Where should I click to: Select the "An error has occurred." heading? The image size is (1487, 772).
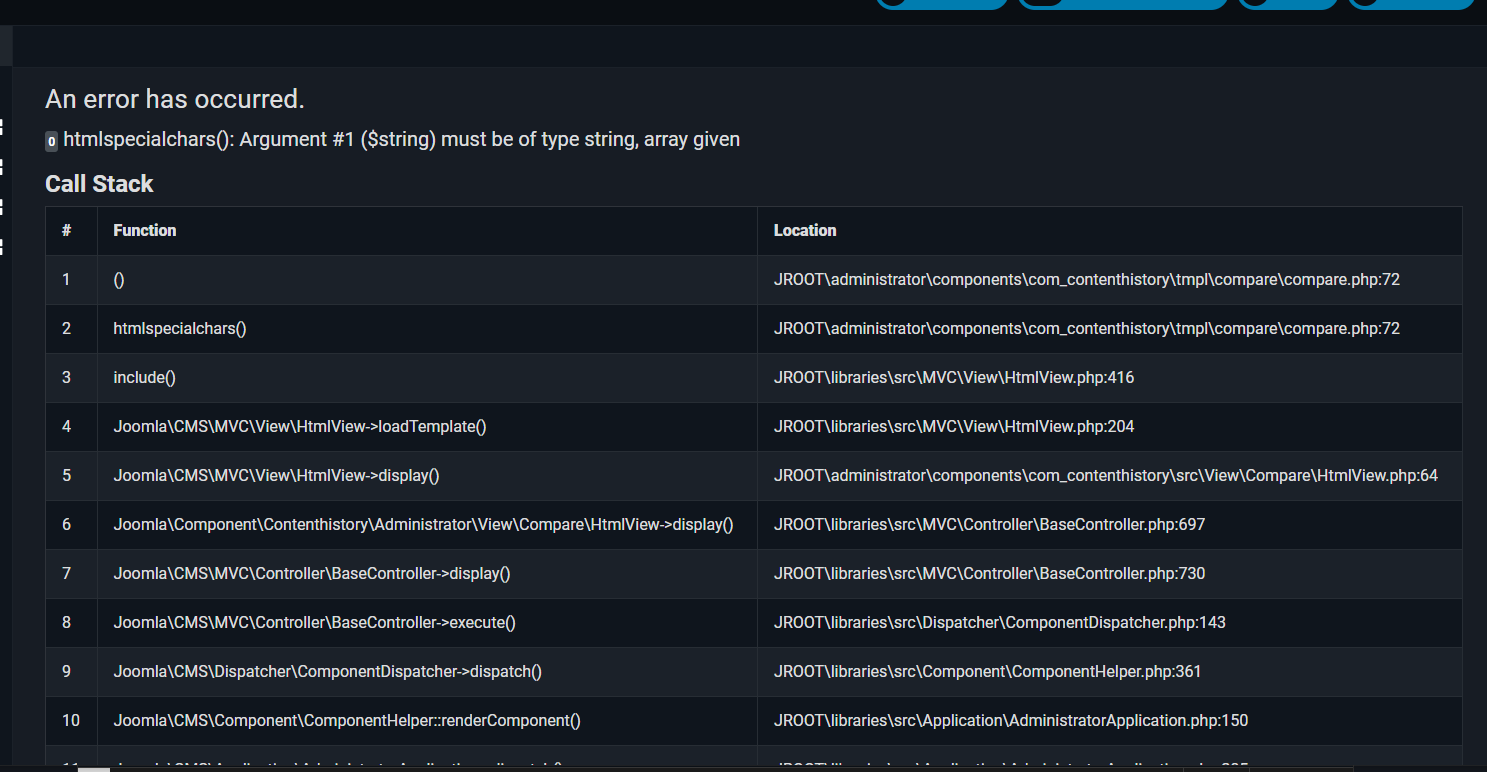tap(175, 99)
